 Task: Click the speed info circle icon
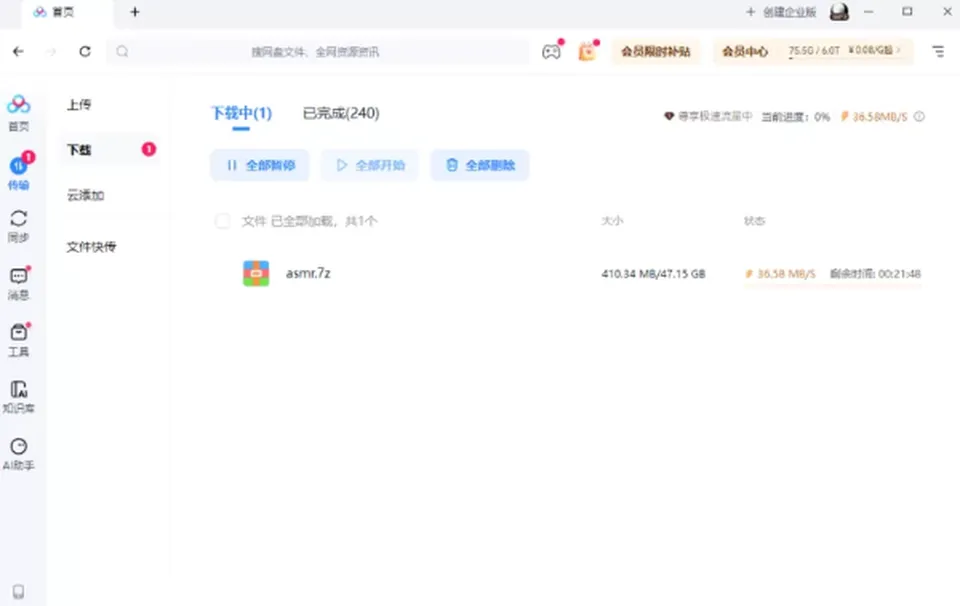click(919, 116)
